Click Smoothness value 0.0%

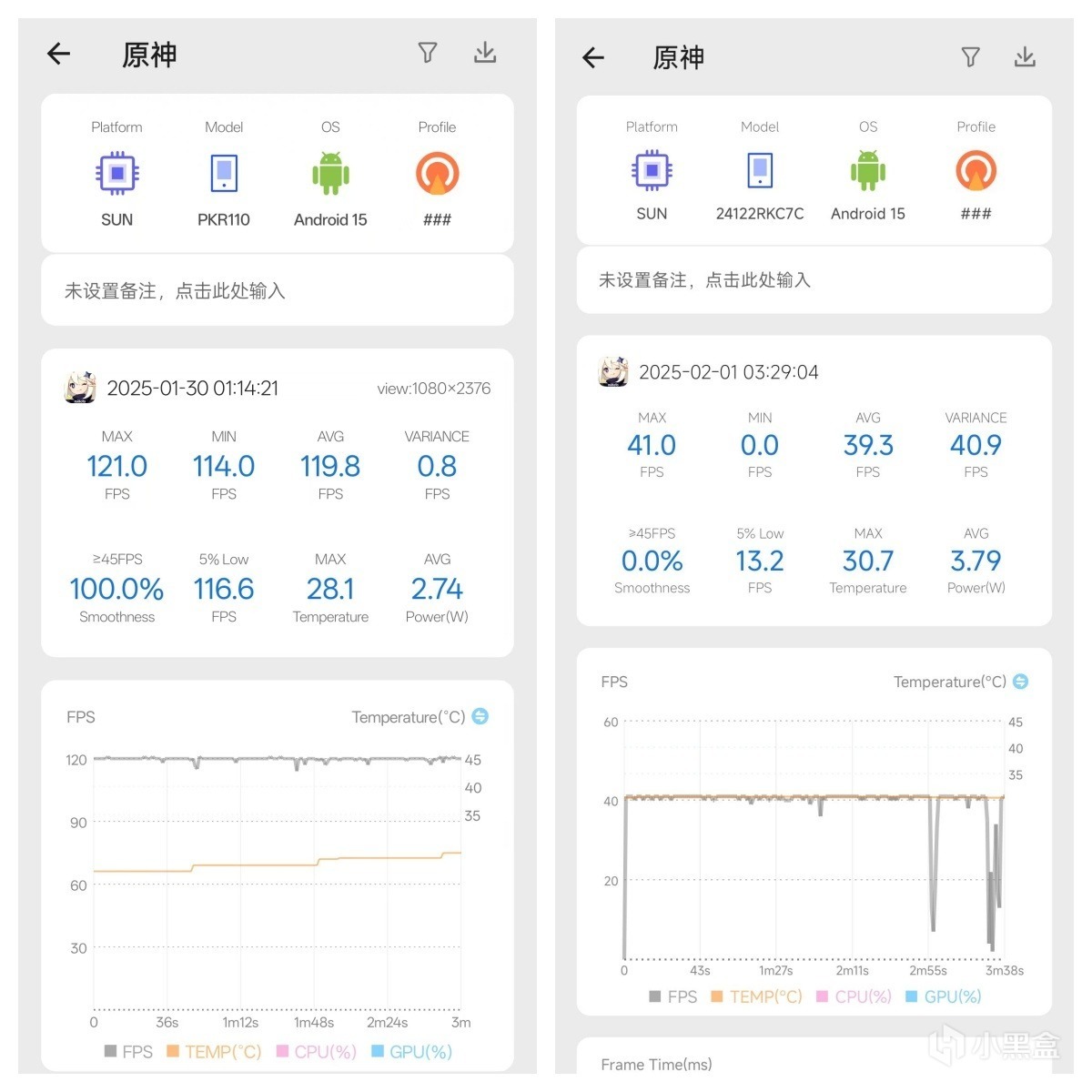(x=652, y=561)
